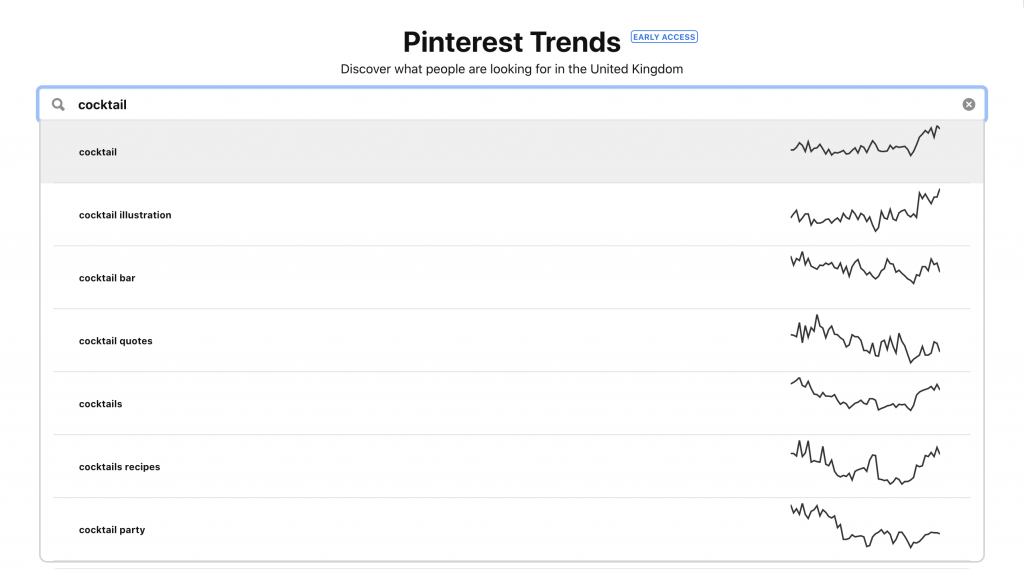Click the trend sparkline in the cocktail row
This screenshot has height=569, width=1024.
click(865, 141)
